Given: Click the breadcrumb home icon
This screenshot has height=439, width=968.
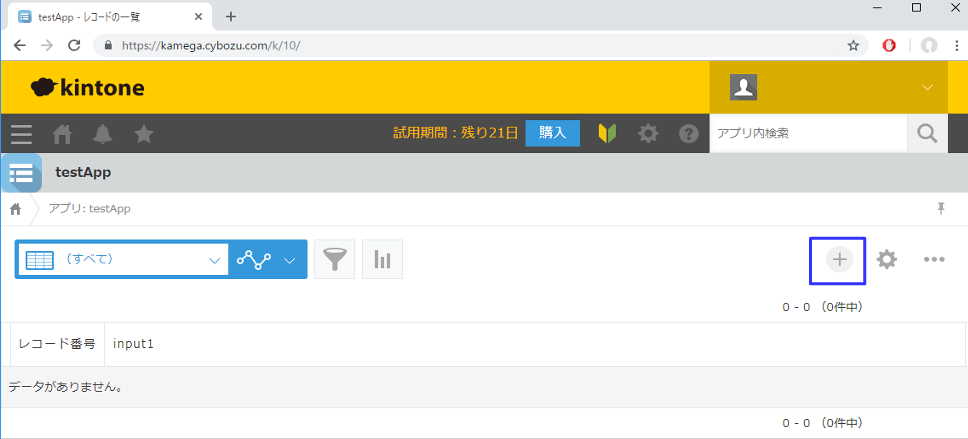Looking at the screenshot, I should tap(15, 209).
